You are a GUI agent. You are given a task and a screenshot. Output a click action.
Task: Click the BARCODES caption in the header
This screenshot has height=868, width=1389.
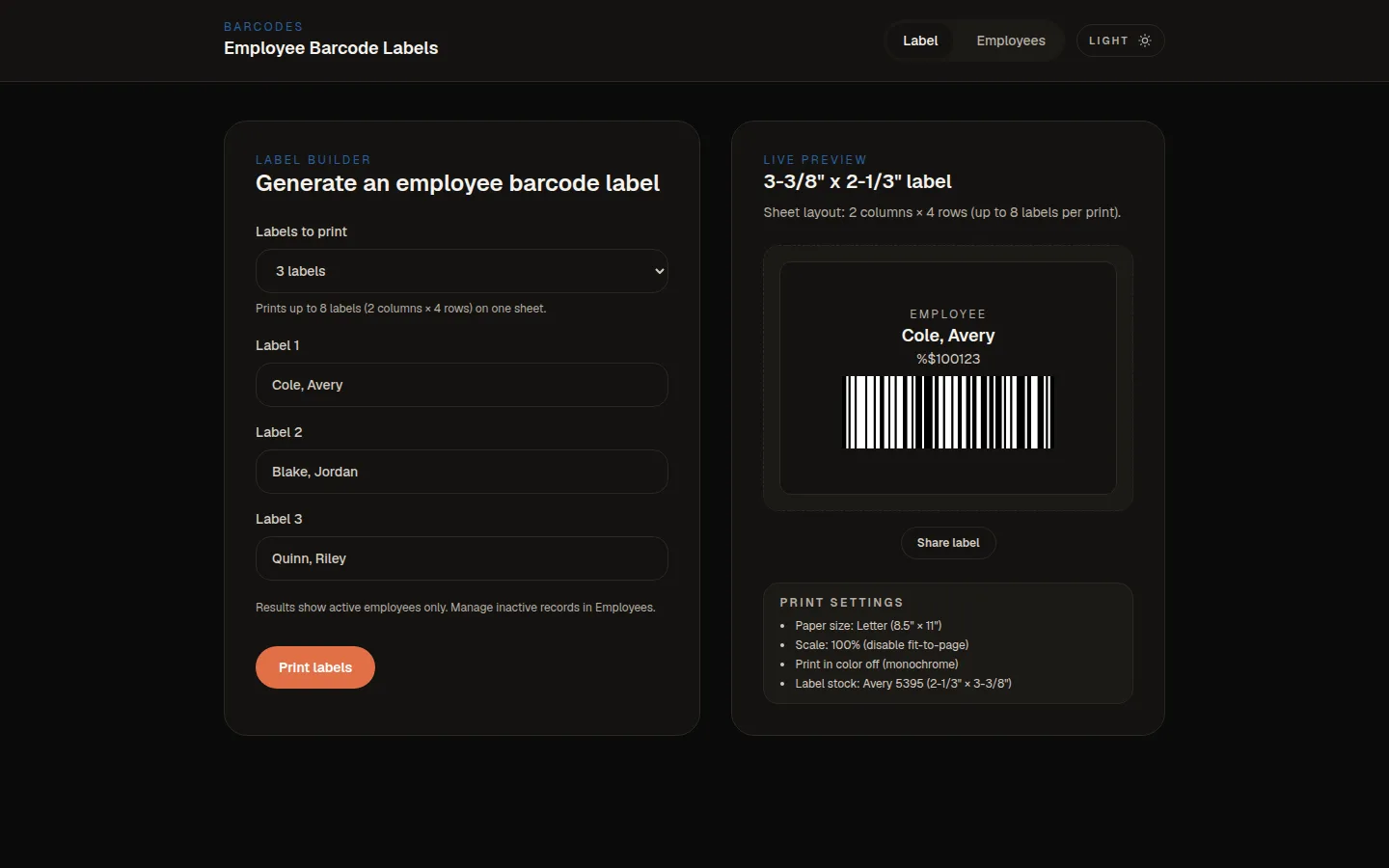[x=263, y=27]
